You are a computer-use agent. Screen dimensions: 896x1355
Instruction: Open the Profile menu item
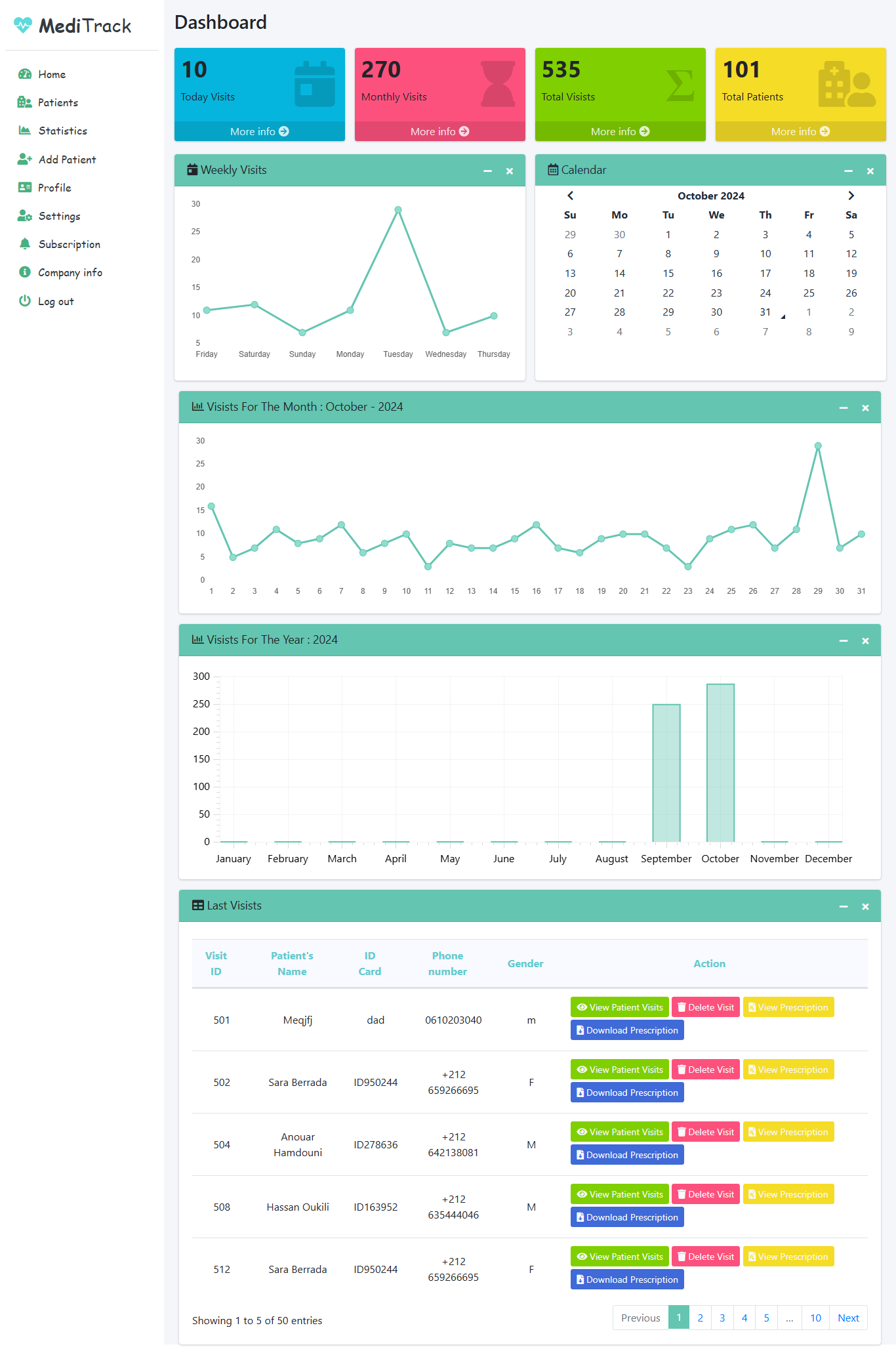pos(54,188)
